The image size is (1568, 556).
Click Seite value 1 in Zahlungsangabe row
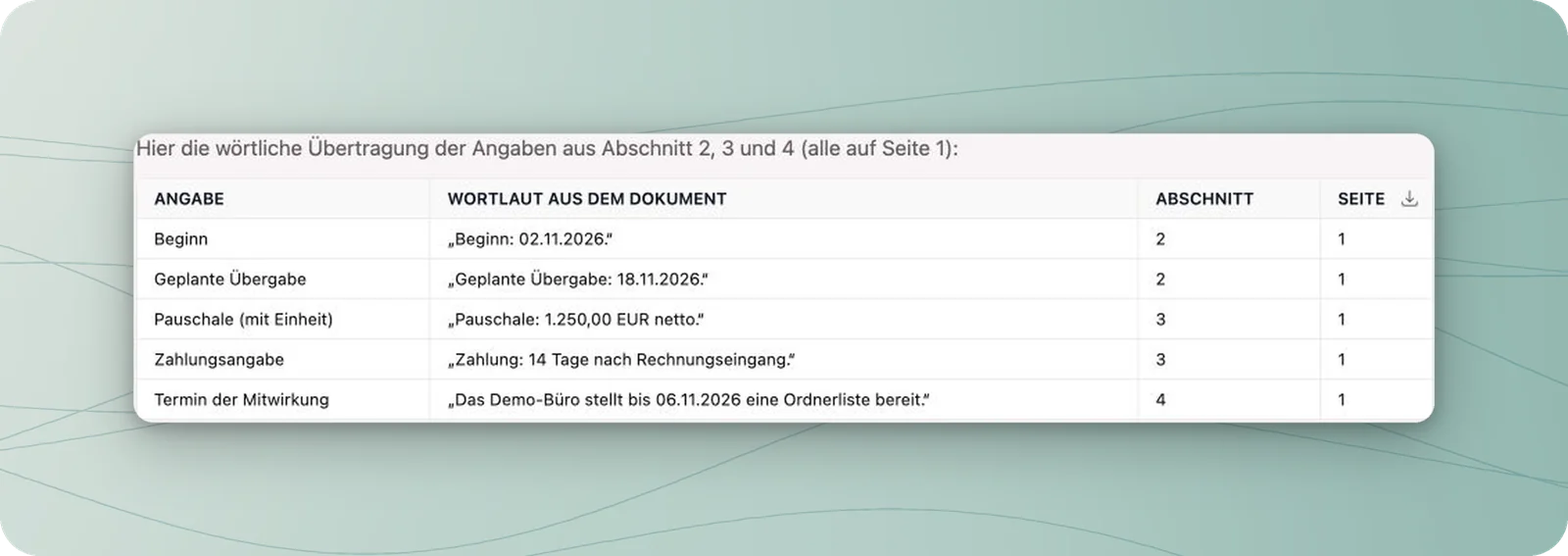click(x=1342, y=360)
